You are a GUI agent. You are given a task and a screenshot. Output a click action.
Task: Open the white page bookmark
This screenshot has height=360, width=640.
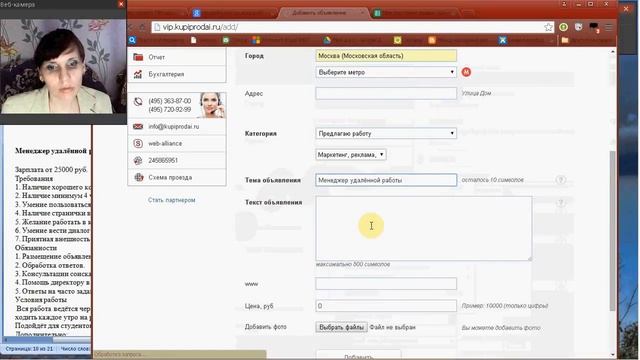tap(193, 40)
